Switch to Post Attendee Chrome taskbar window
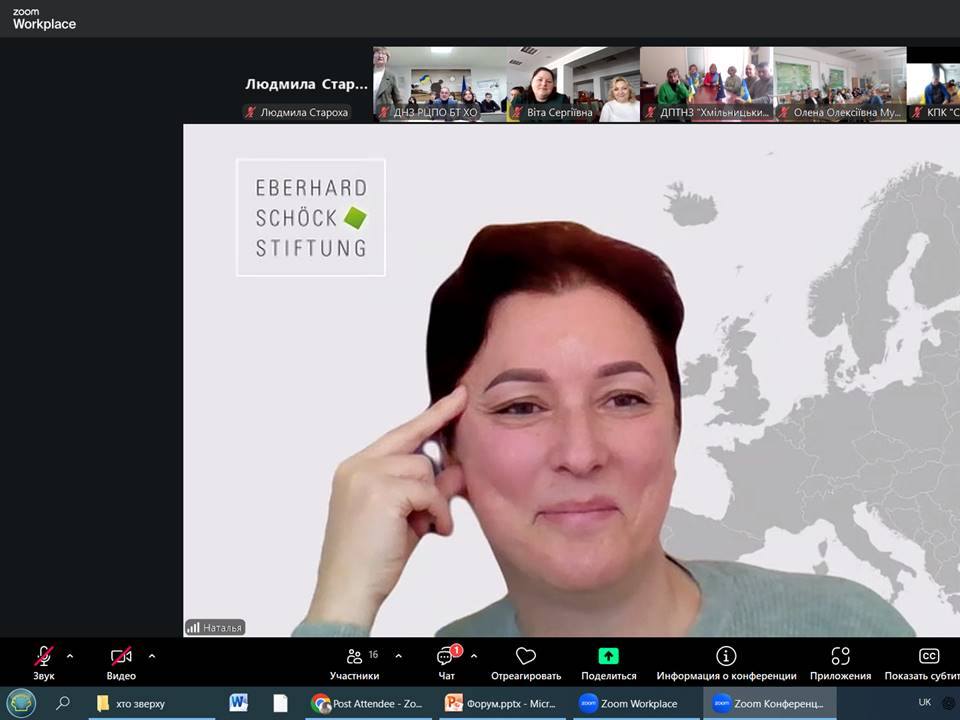This screenshot has height=720, width=960. [x=368, y=703]
